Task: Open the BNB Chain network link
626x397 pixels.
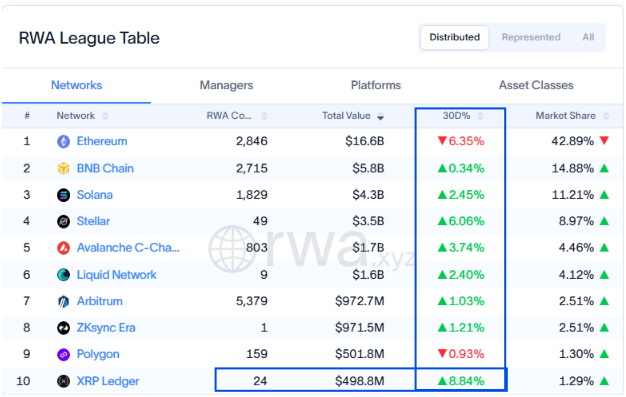Action: point(105,168)
